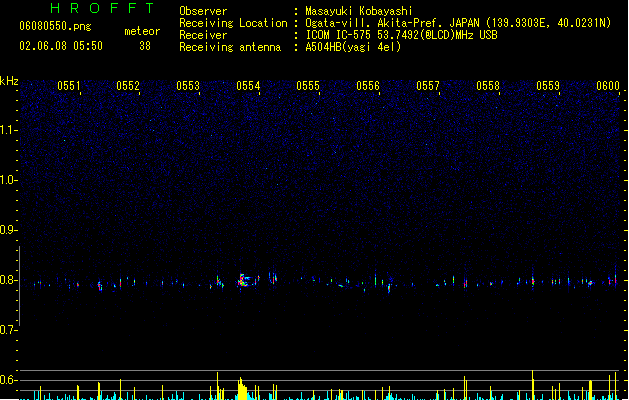The height and width of the screenshot is (400, 629).
Task: Click the 0600 time marker
Action: coord(608,86)
